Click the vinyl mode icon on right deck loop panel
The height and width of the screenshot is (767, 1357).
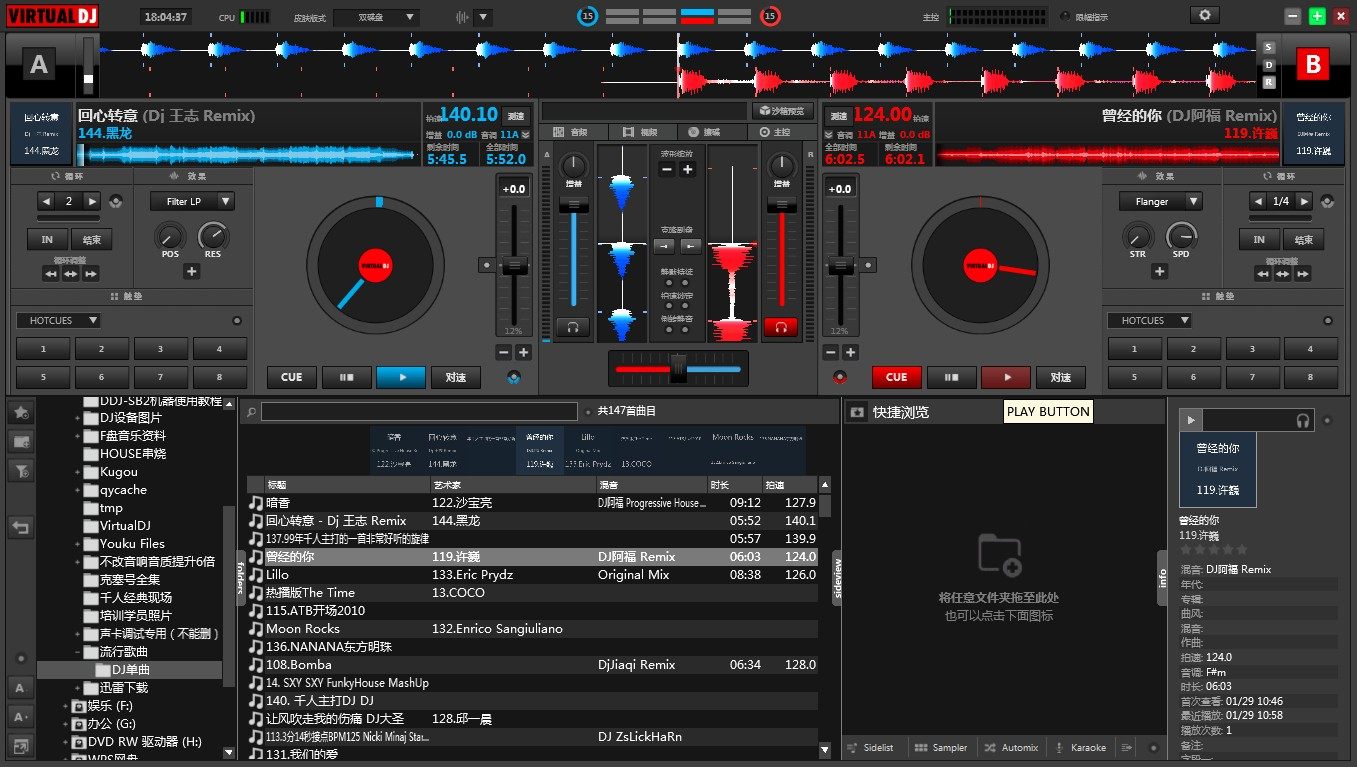[x=1327, y=201]
